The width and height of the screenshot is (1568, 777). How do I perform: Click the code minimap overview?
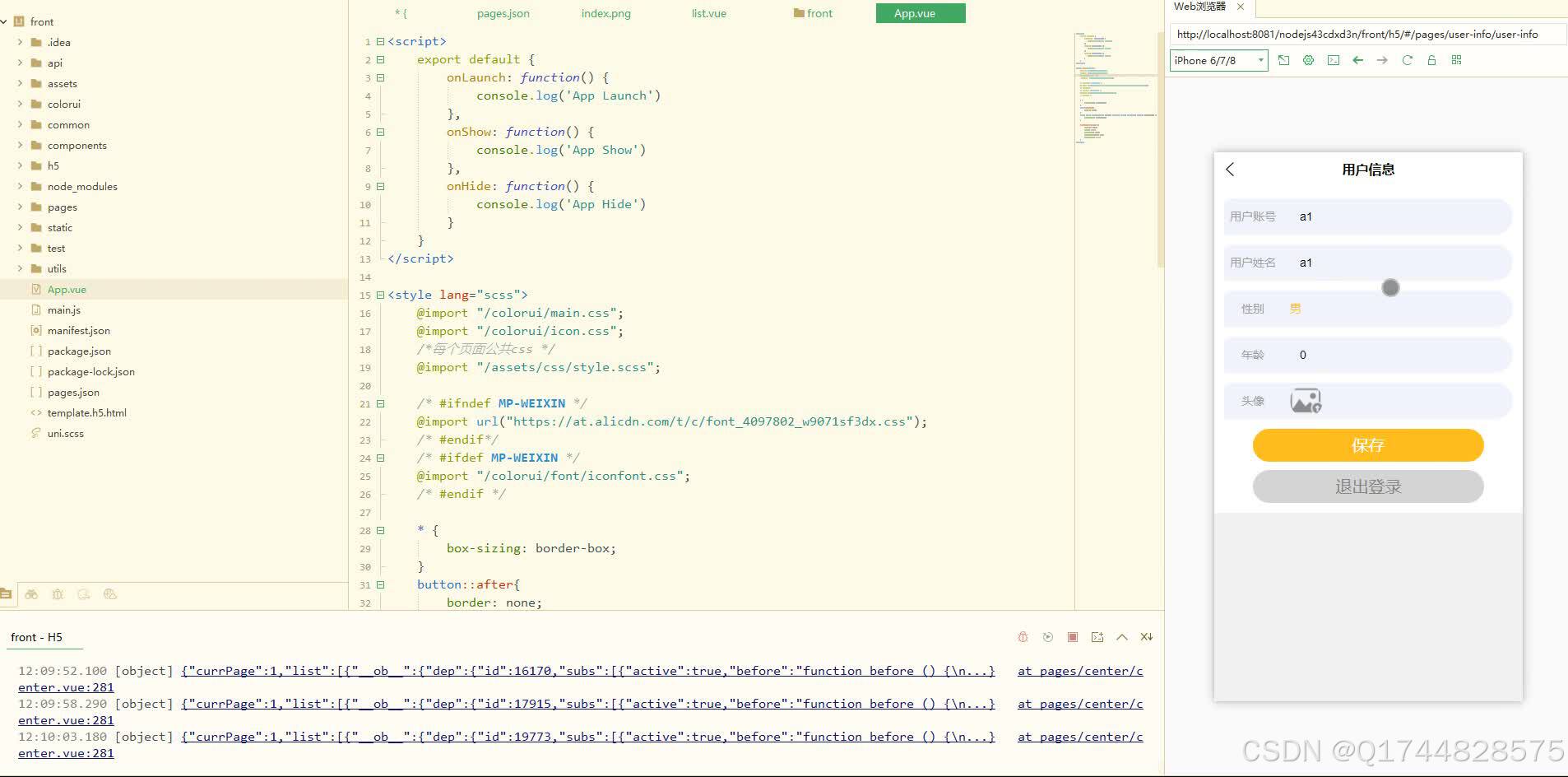(1116, 89)
